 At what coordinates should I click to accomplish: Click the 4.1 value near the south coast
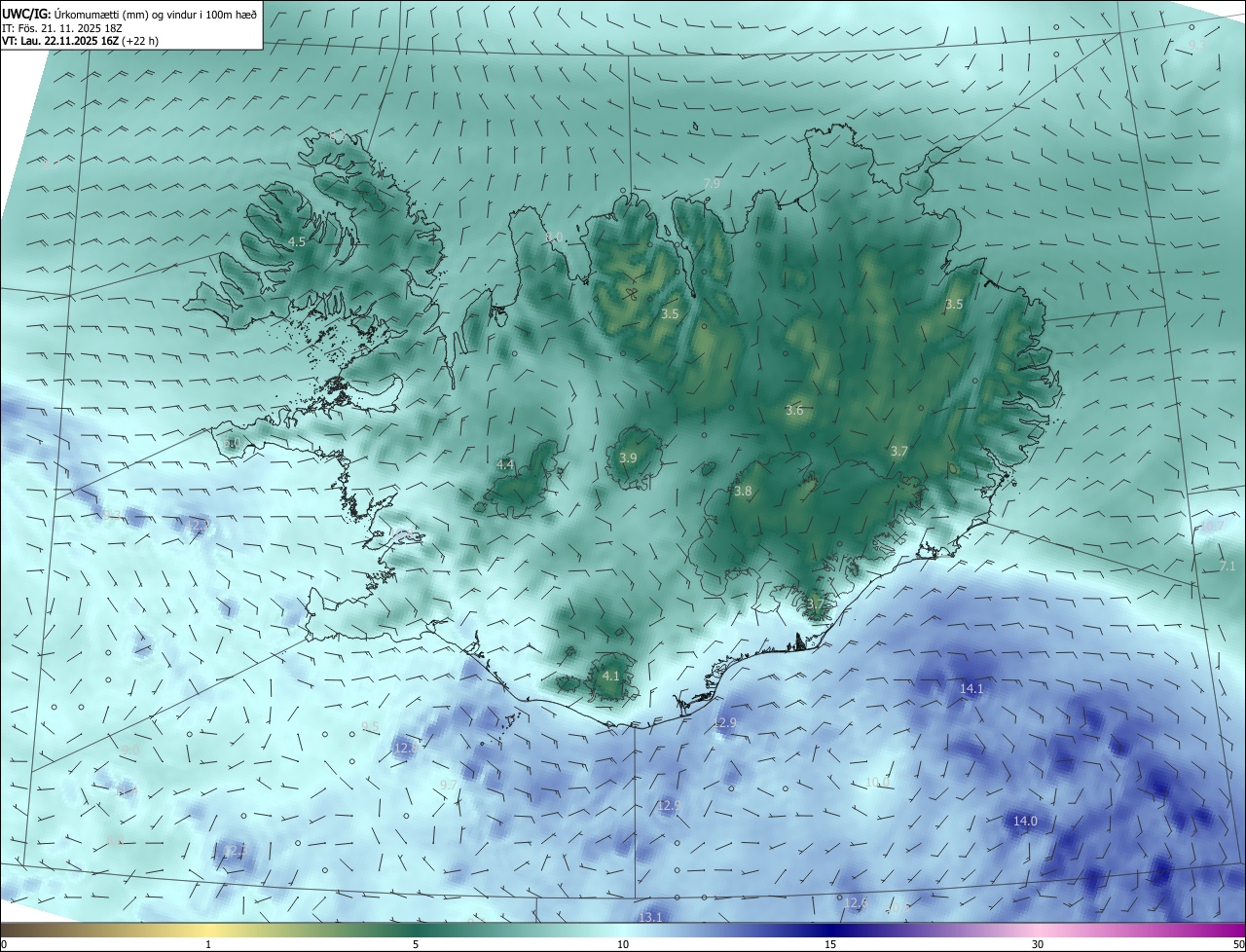(x=611, y=676)
